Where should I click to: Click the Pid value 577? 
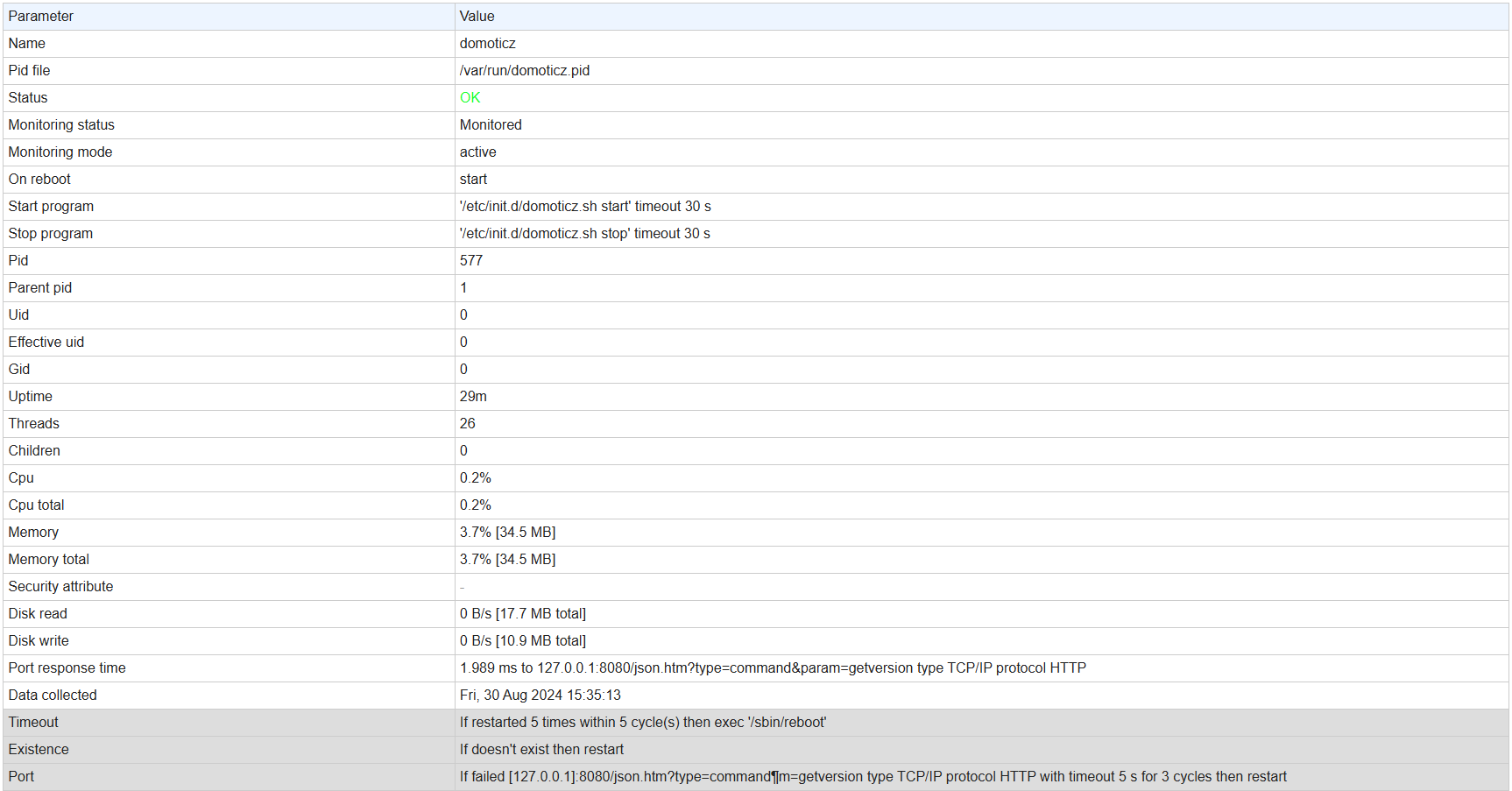[x=471, y=261]
